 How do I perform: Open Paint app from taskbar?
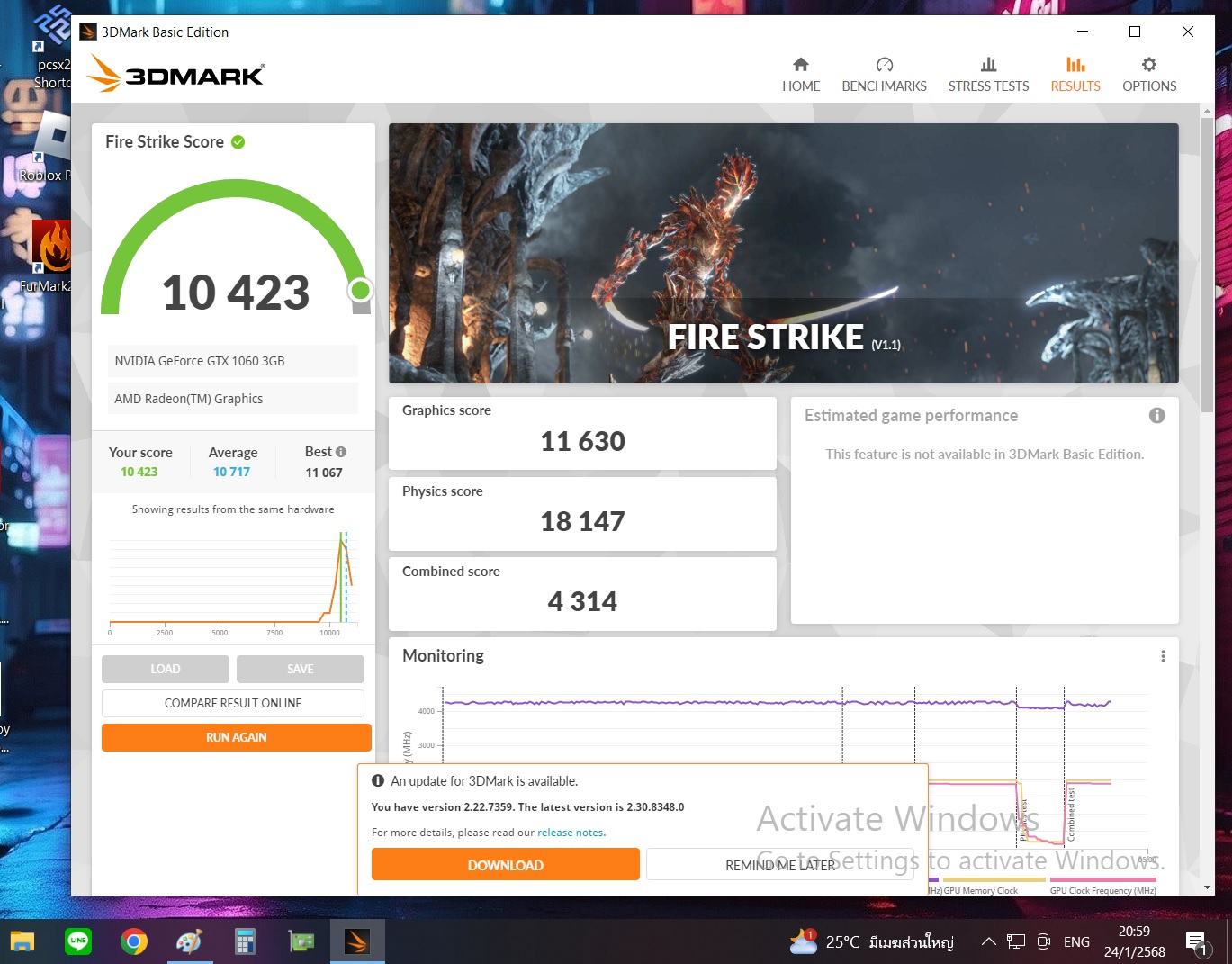tap(189, 941)
